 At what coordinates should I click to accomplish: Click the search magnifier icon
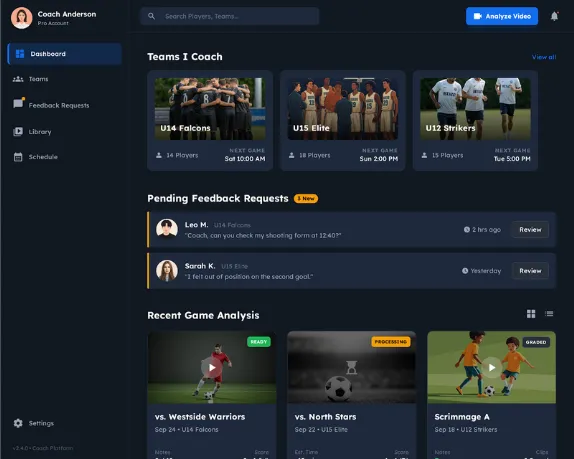[x=151, y=16]
